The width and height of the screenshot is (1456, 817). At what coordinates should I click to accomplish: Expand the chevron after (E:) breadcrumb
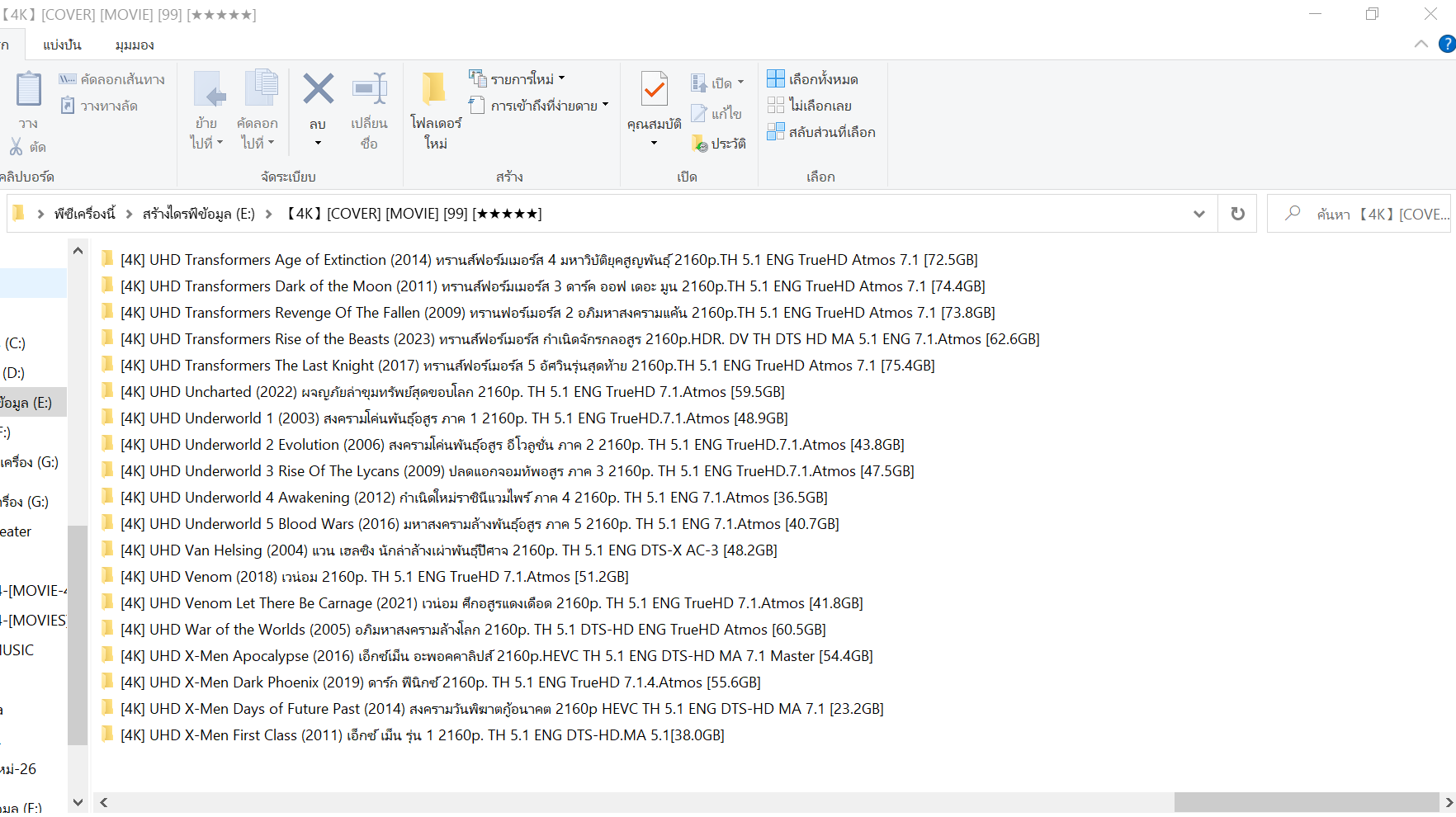pyautogui.click(x=268, y=214)
